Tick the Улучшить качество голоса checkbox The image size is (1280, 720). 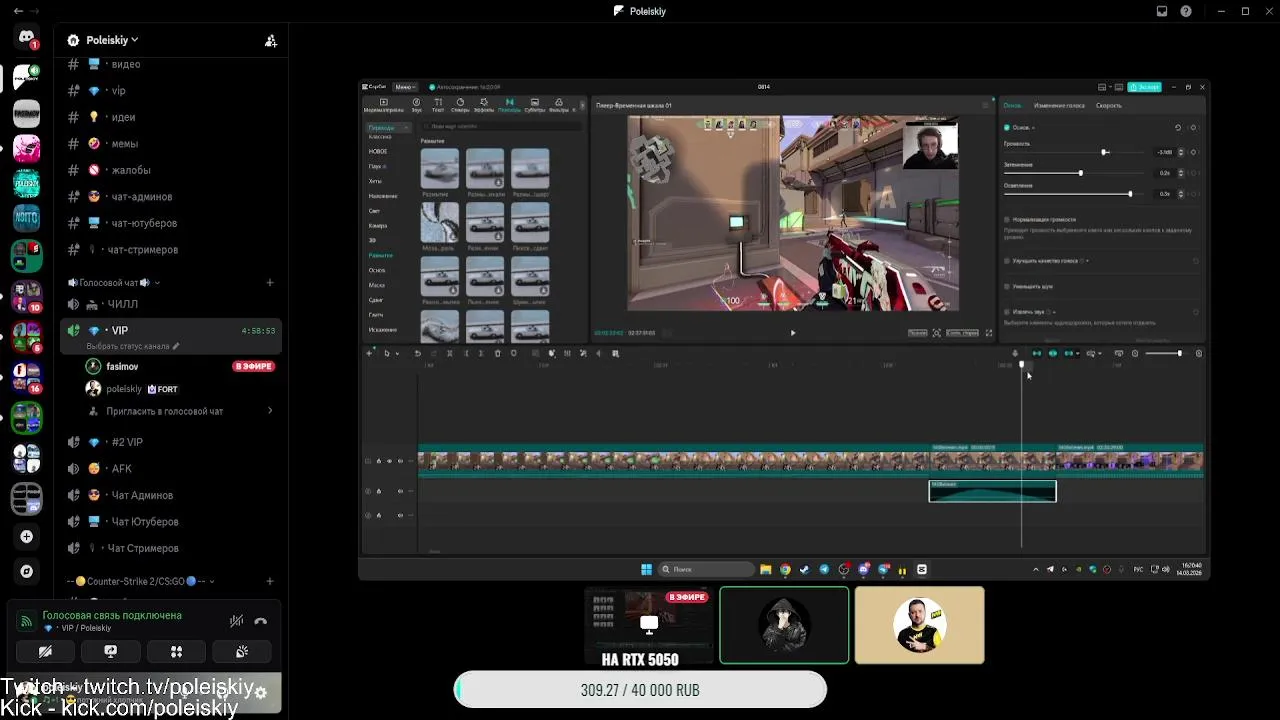pyautogui.click(x=1006, y=261)
